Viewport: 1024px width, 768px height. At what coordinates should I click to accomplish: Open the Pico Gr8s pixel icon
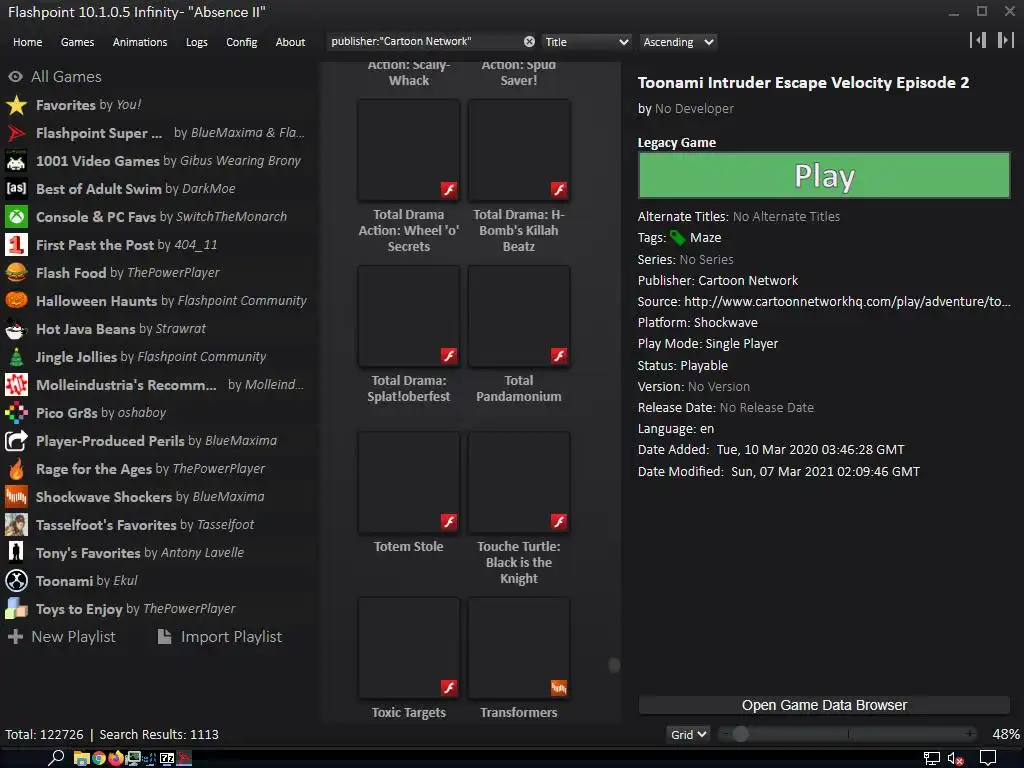(16, 413)
